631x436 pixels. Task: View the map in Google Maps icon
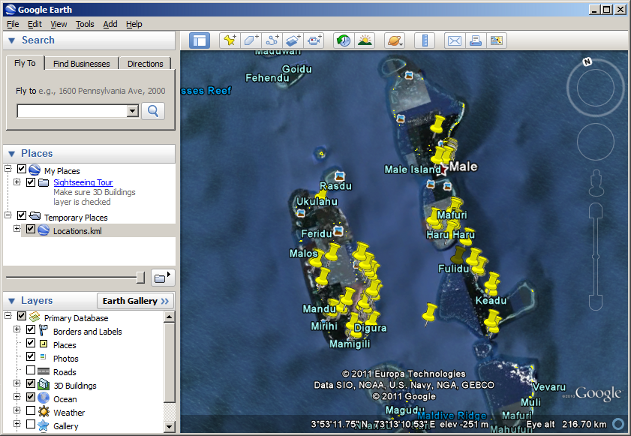[497, 41]
